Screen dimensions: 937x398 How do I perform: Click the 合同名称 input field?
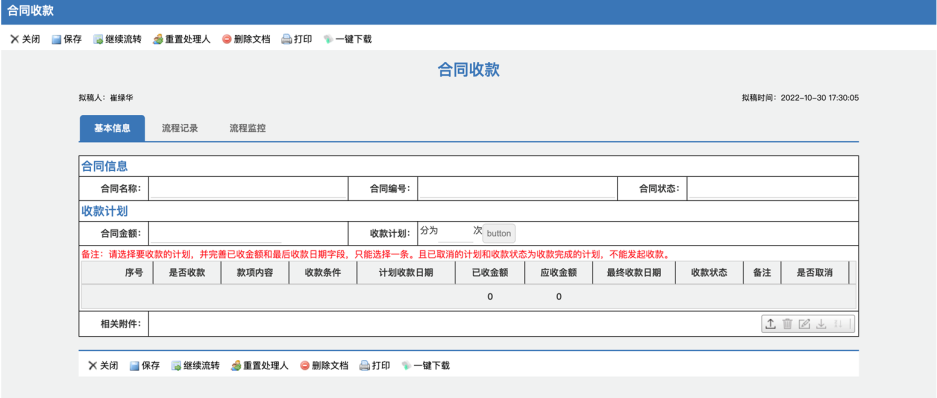pyautogui.click(x=247, y=189)
